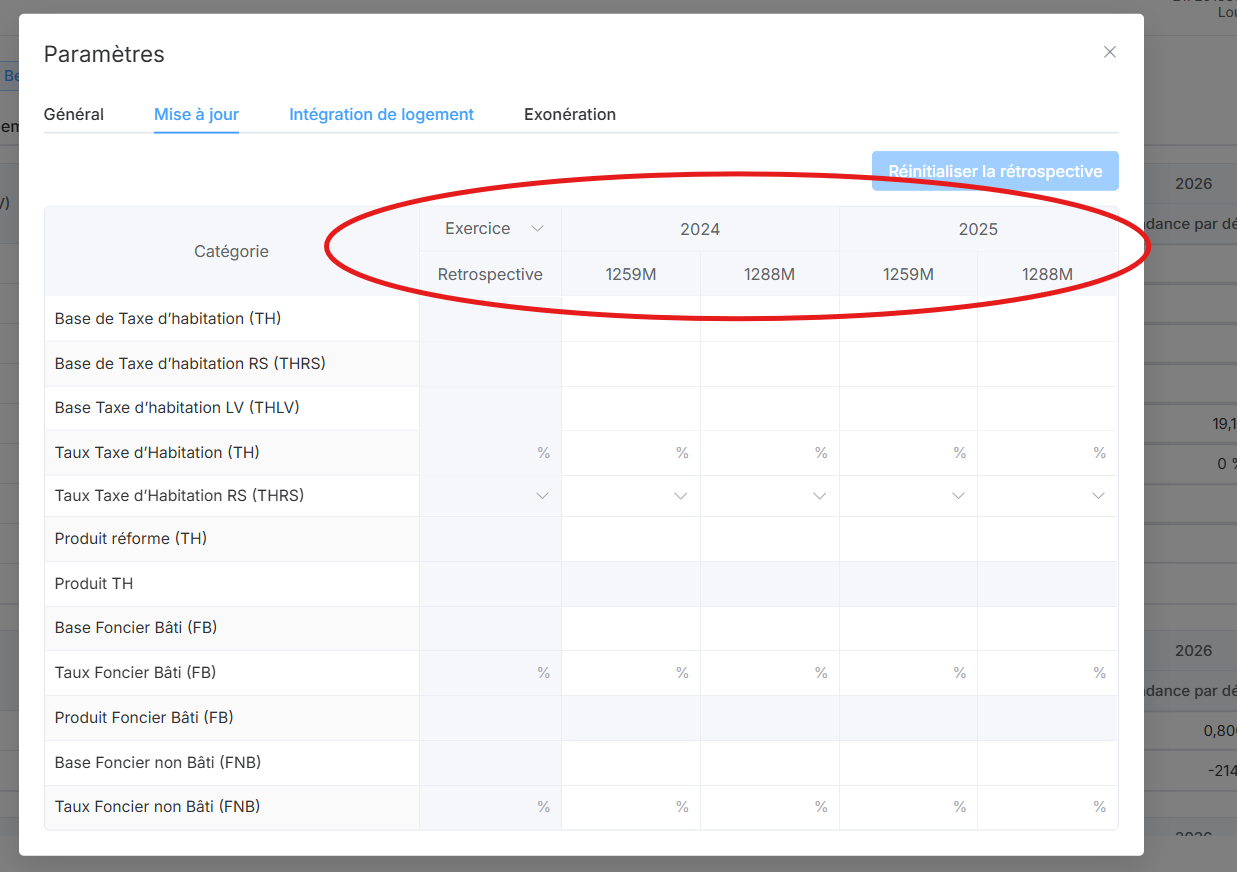The height and width of the screenshot is (872, 1237).
Task: Click Taux Foncier Bâti (FB) 2025 1288M field
Action: (1042, 673)
